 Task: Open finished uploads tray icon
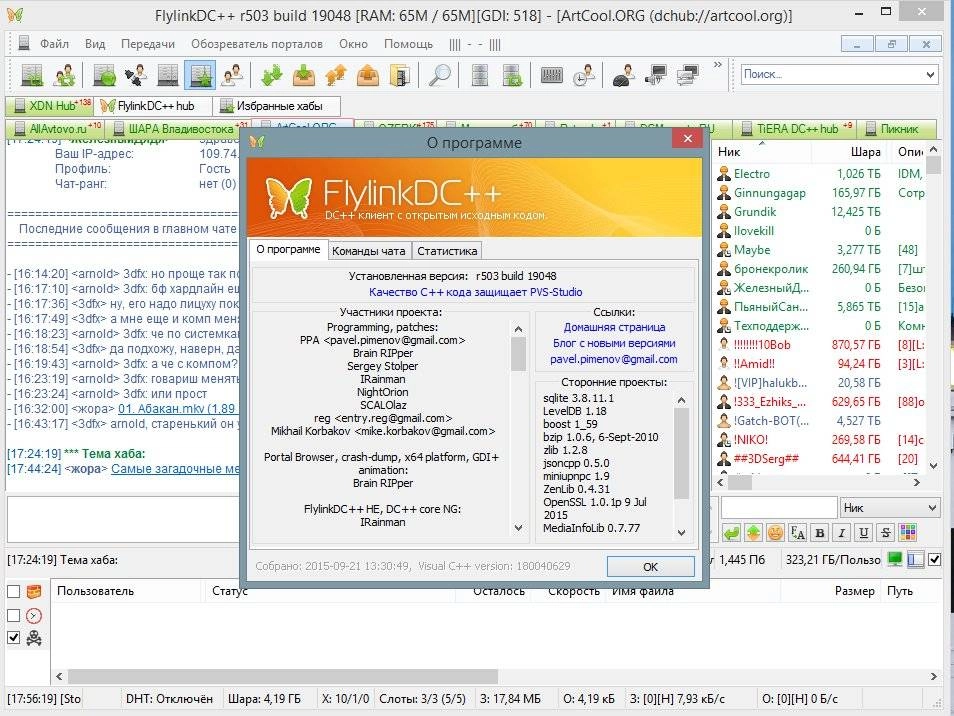coord(367,75)
